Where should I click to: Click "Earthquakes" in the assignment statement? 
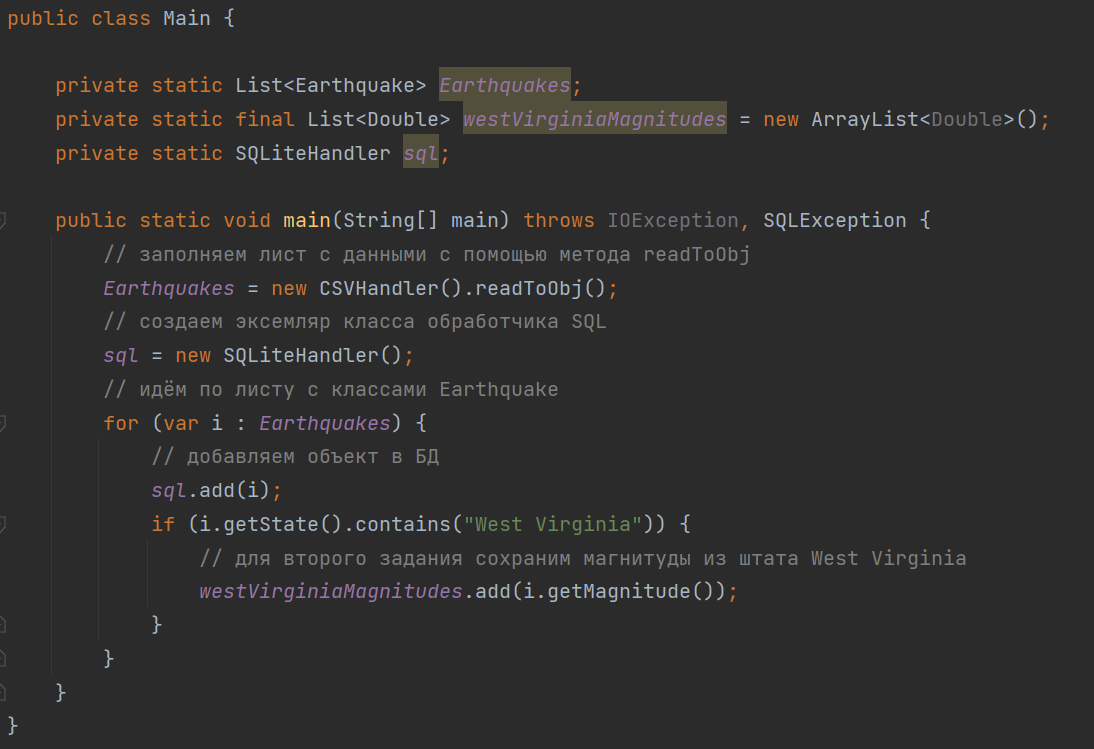click(x=169, y=288)
